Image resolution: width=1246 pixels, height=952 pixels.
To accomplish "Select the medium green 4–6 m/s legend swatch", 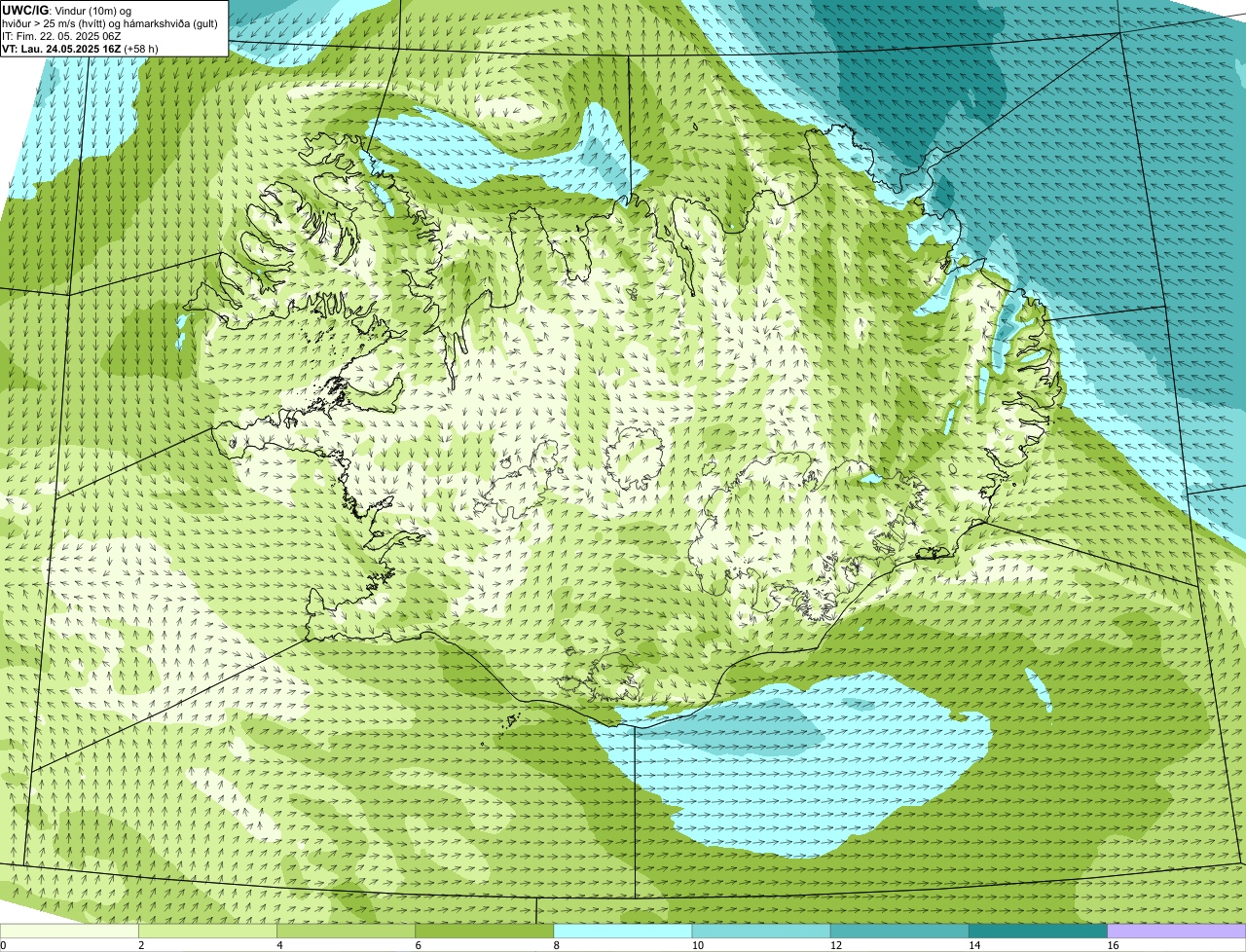I will pos(347,931).
